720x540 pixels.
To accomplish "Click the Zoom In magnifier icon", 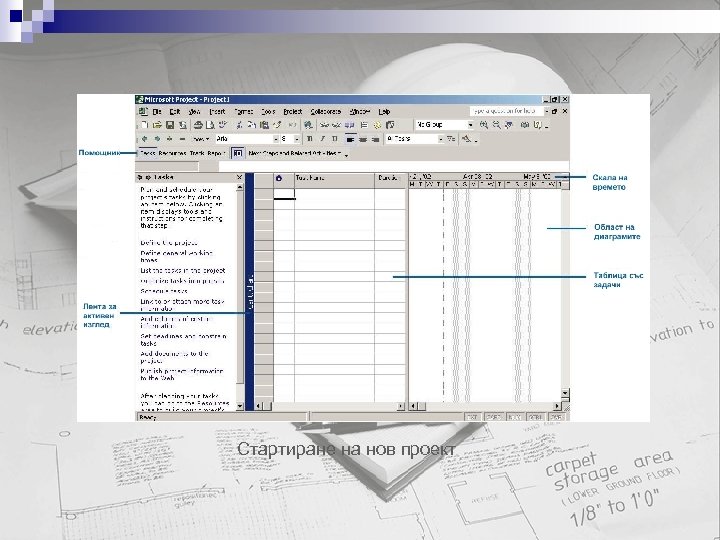I will (x=484, y=125).
